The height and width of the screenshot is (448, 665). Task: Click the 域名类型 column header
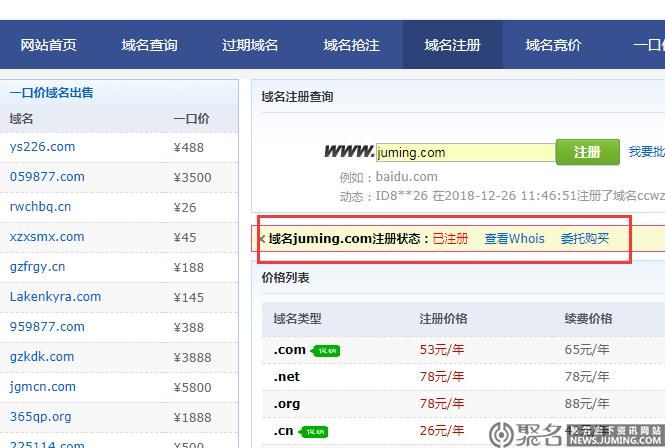click(297, 319)
